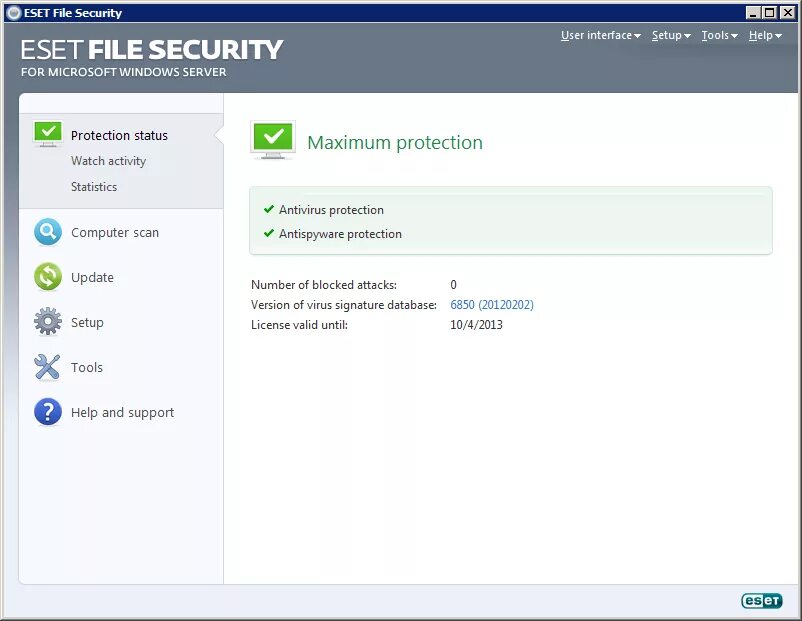
Task: Click the Tools wrench icon
Action: 47,367
